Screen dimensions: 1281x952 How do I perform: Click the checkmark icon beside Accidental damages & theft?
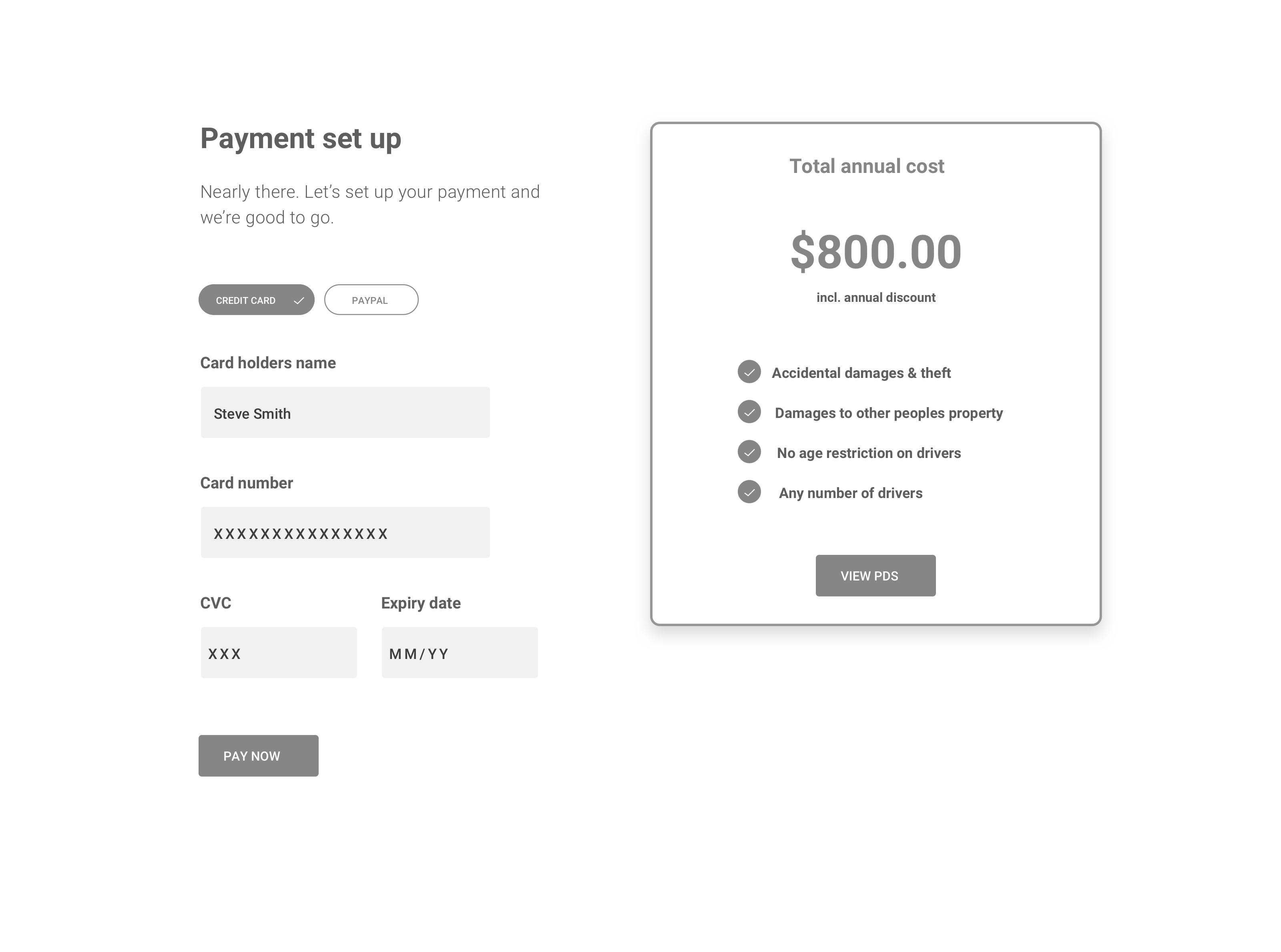coord(749,372)
